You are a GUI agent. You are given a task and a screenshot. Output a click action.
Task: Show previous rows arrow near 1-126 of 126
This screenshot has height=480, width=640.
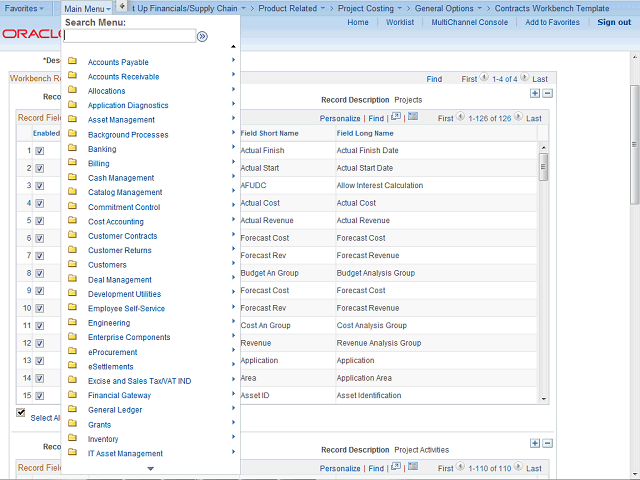point(460,117)
